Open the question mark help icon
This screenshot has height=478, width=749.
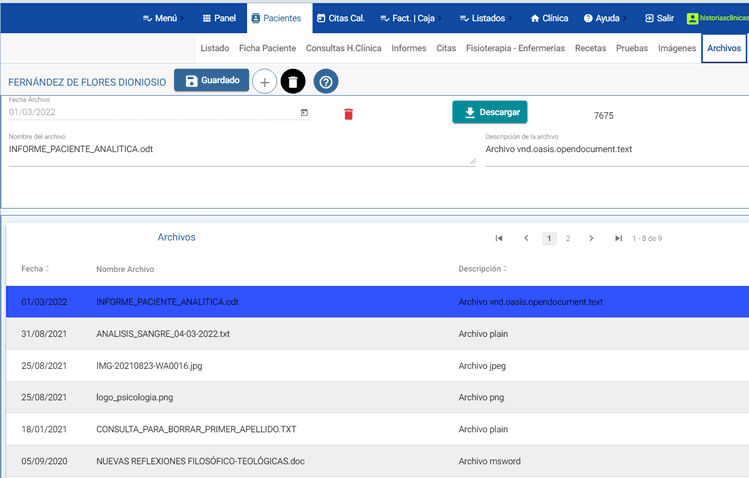[325, 82]
